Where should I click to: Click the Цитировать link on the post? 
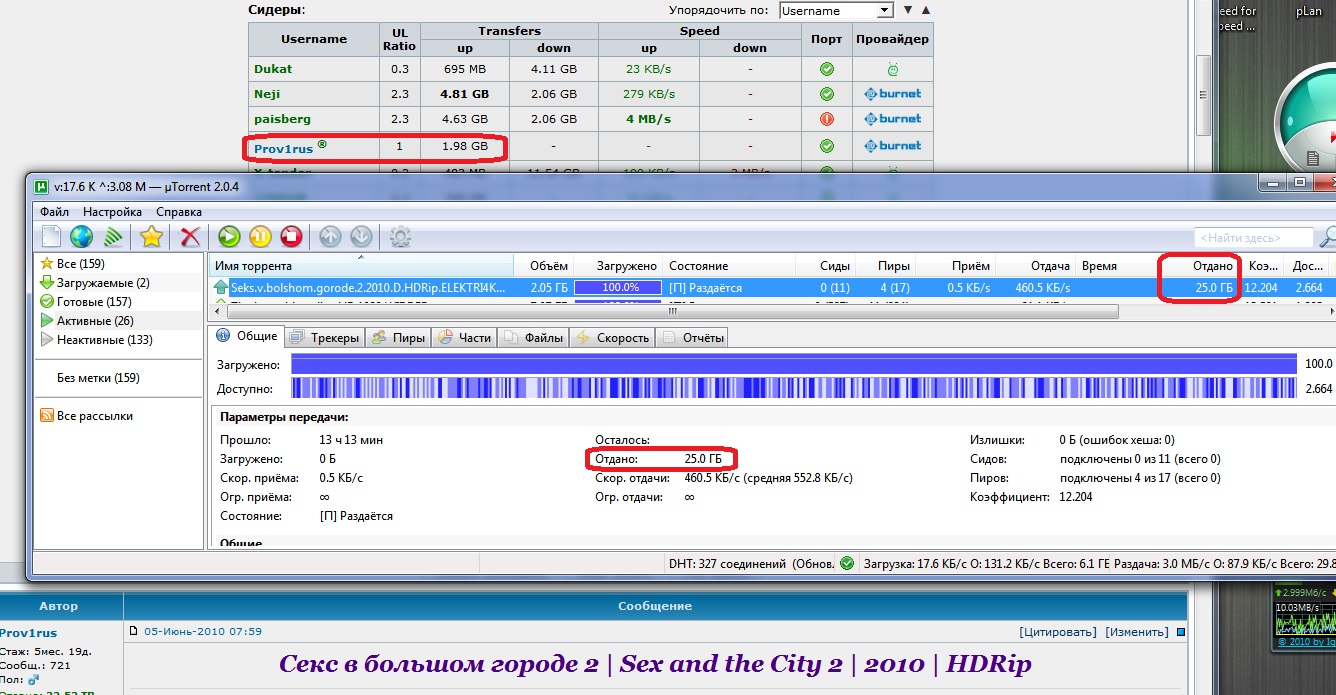[x=1058, y=632]
